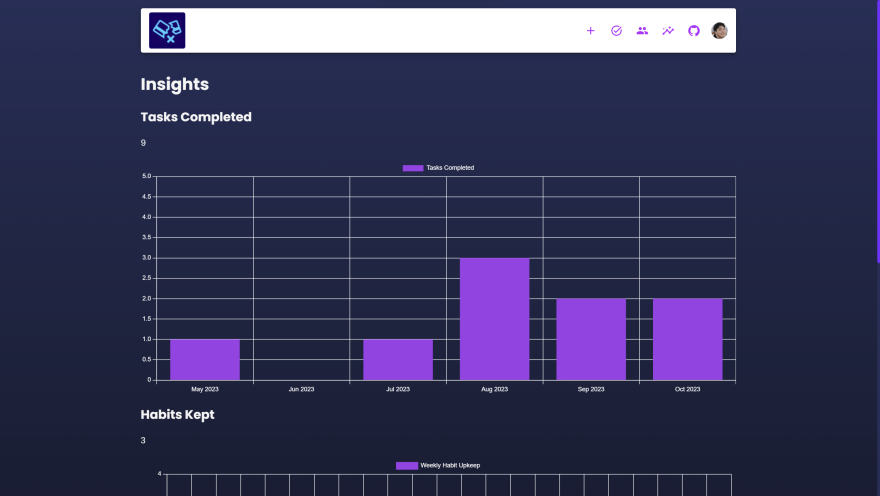Click the tasks completed count 9
The width and height of the screenshot is (880, 496).
pos(143,143)
